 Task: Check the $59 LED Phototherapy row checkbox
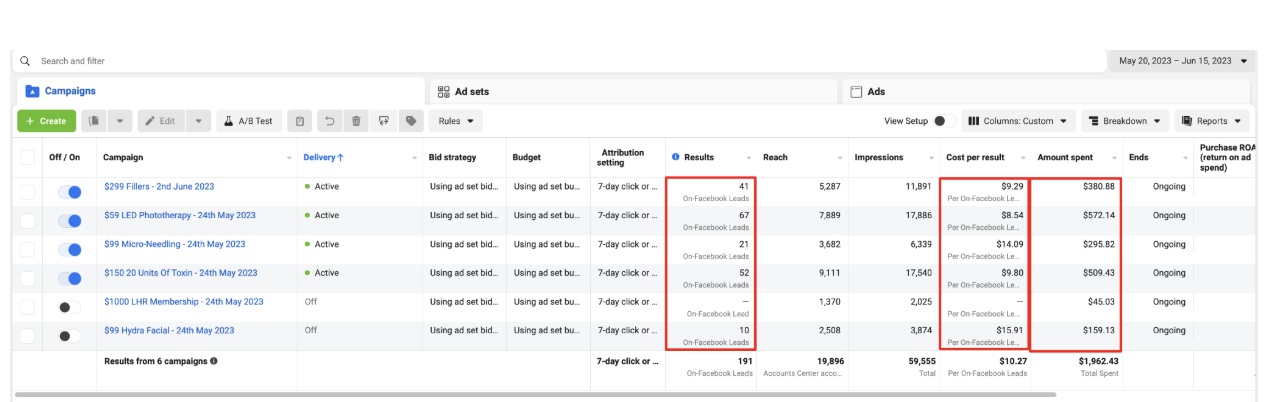27,221
